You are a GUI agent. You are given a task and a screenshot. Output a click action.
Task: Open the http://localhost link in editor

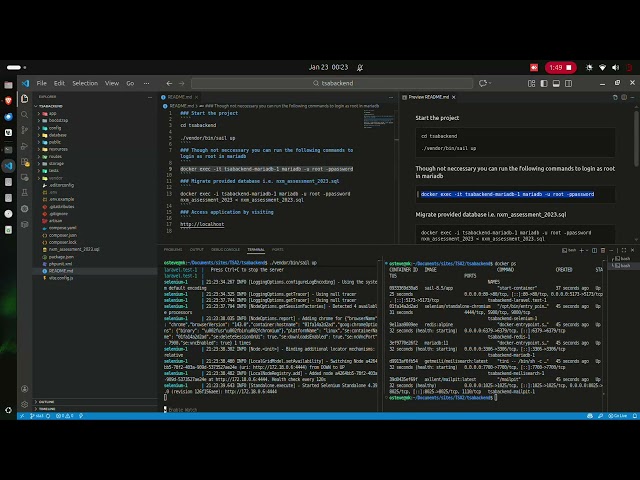(202, 224)
